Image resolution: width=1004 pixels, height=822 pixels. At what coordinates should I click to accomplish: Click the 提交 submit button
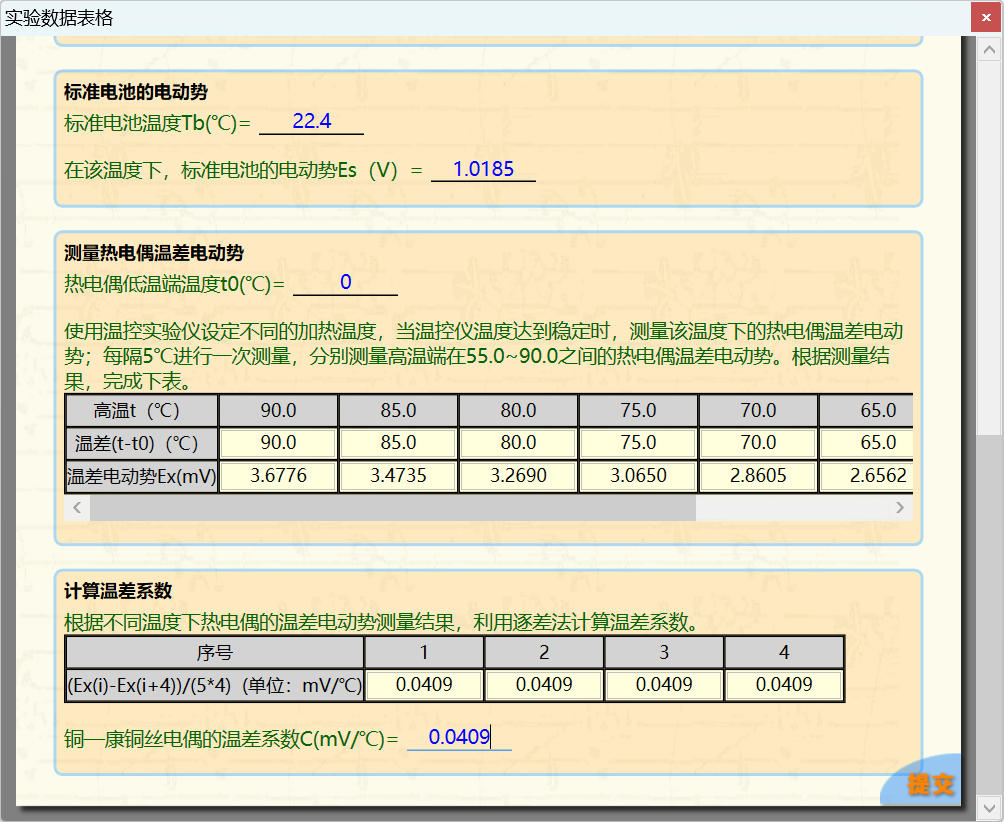pos(930,784)
